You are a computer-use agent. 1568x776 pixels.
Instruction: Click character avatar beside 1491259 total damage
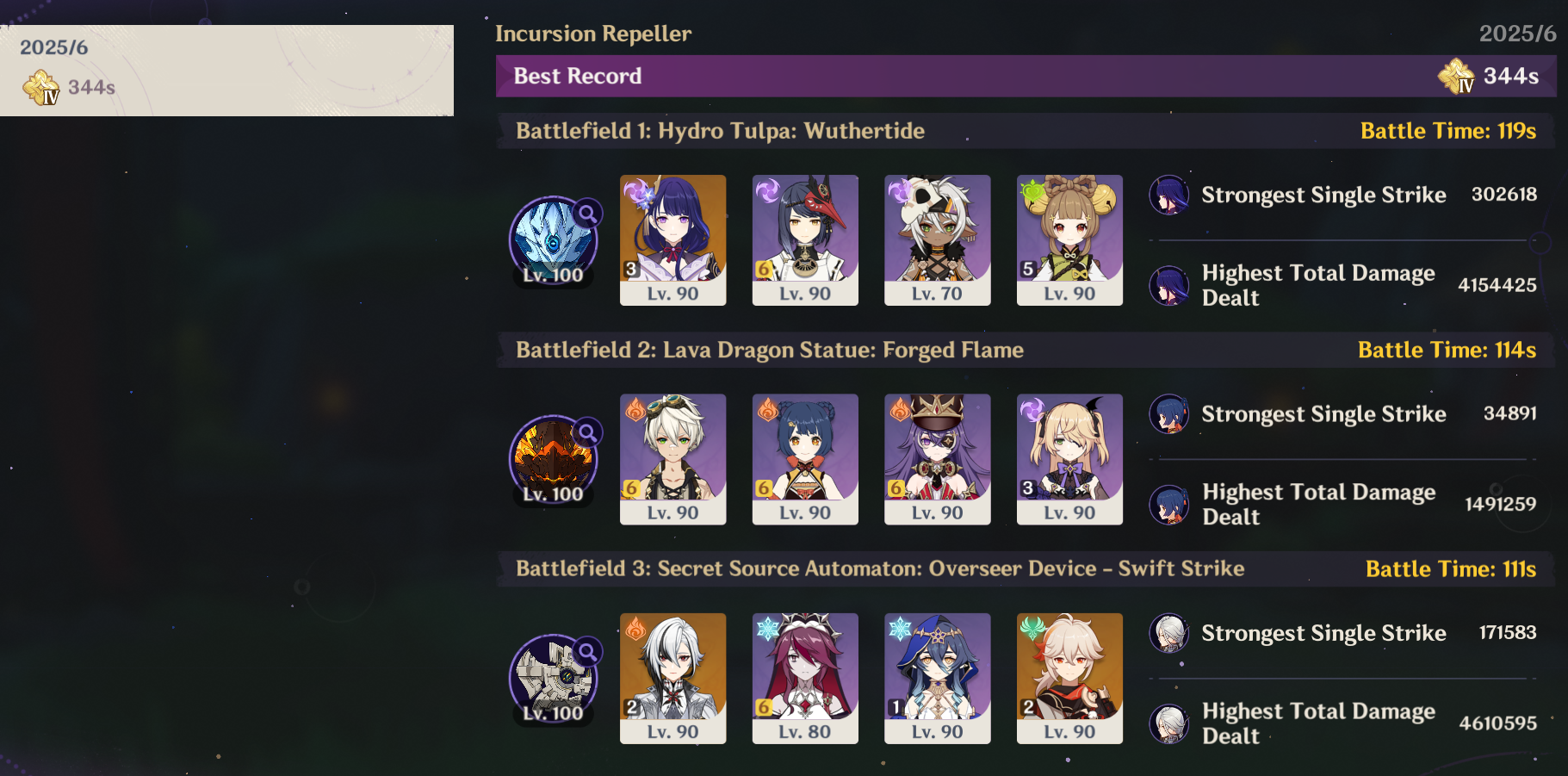pos(1169,505)
